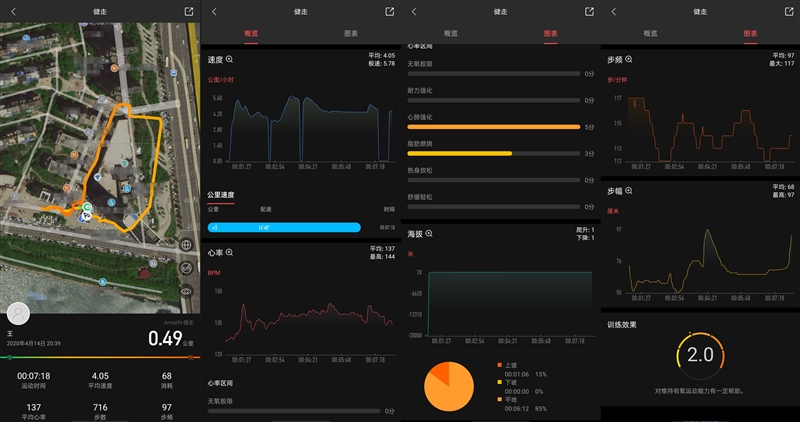The width and height of the screenshot is (800, 422).
Task: Tap the satellite map with the orange route
Action: coord(100,168)
